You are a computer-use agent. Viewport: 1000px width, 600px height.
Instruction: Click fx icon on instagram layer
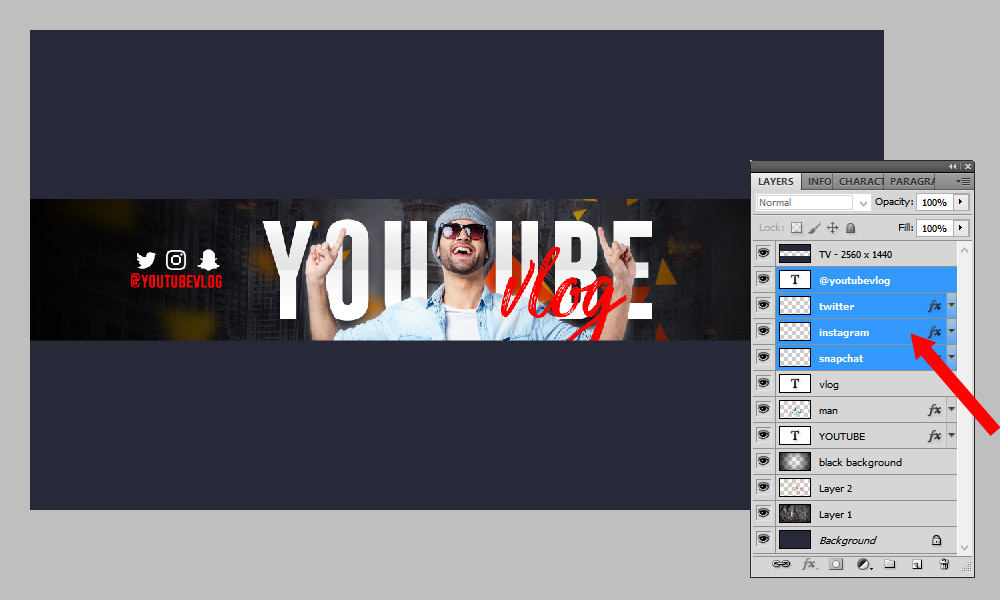[x=934, y=332]
